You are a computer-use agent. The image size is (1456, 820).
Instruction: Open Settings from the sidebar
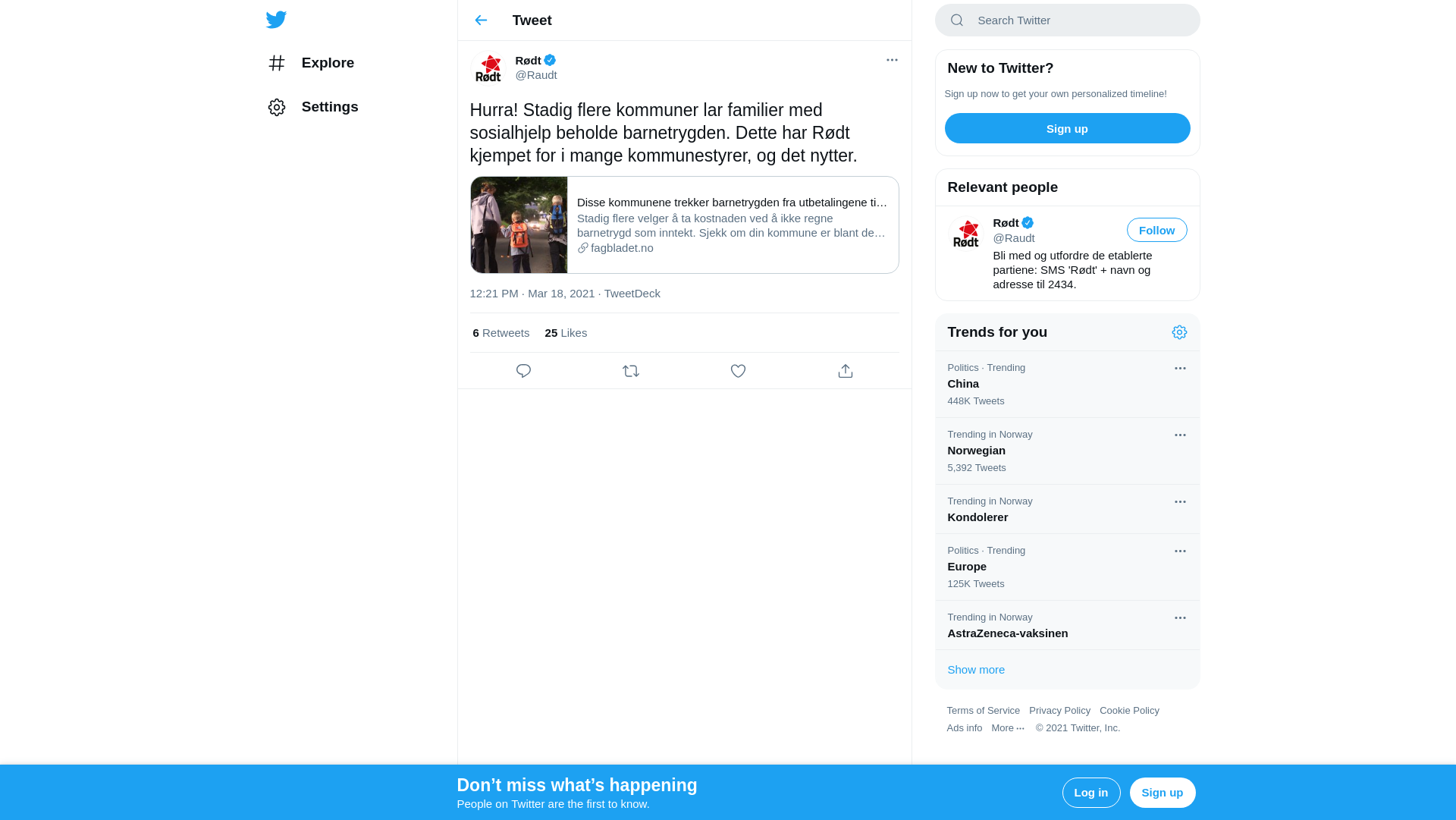point(312,107)
